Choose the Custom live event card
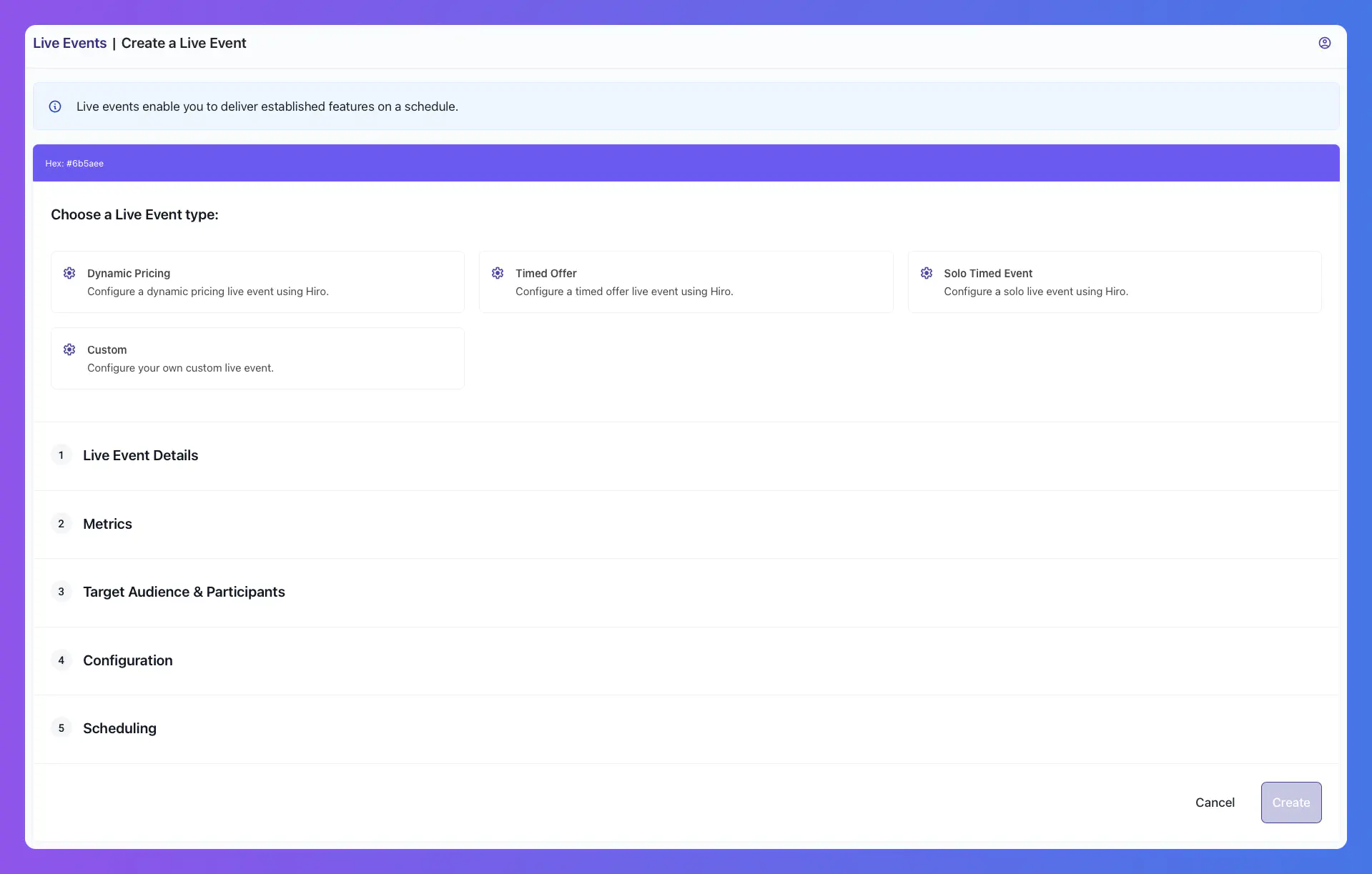 tap(257, 358)
